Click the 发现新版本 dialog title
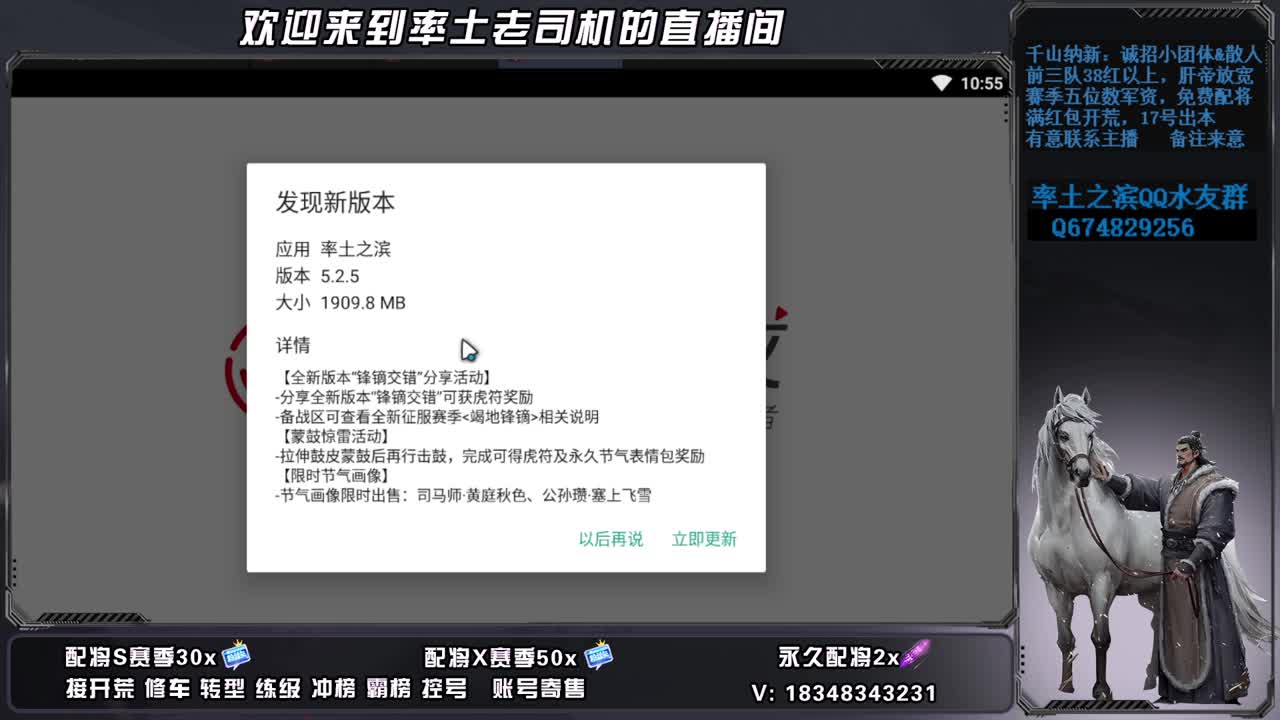Image resolution: width=1280 pixels, height=720 pixels. (335, 202)
